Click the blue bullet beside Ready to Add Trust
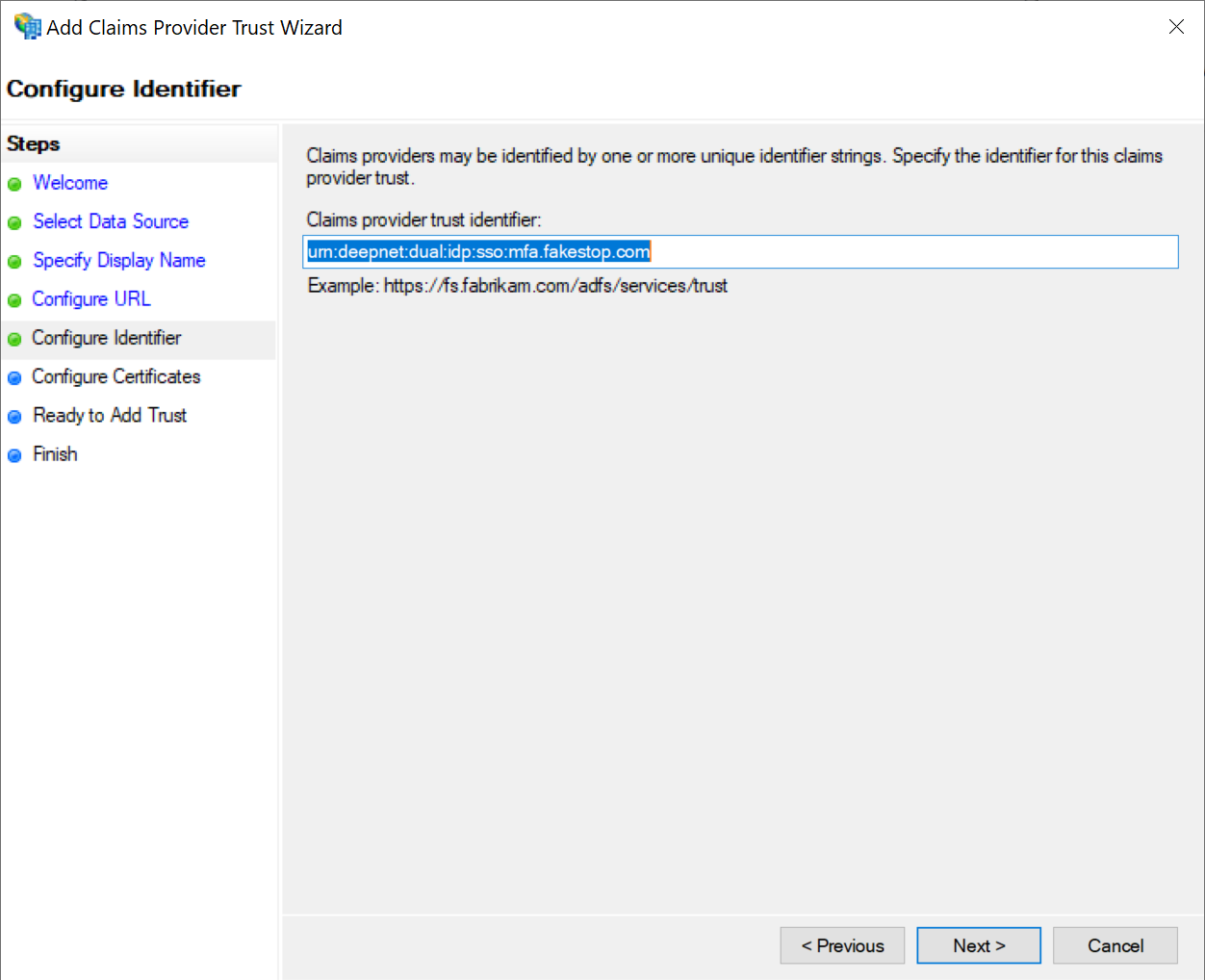Image resolution: width=1205 pixels, height=980 pixels. click(x=14, y=417)
